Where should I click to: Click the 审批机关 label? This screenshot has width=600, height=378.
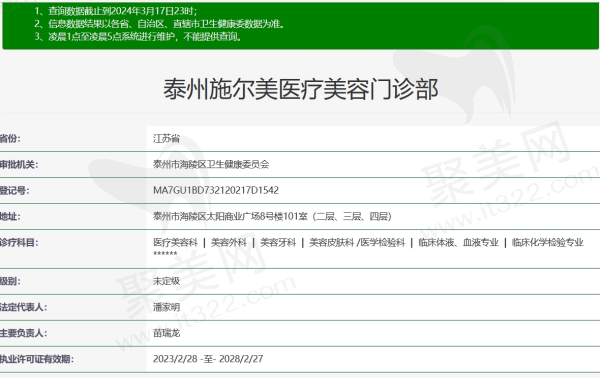[19, 165]
